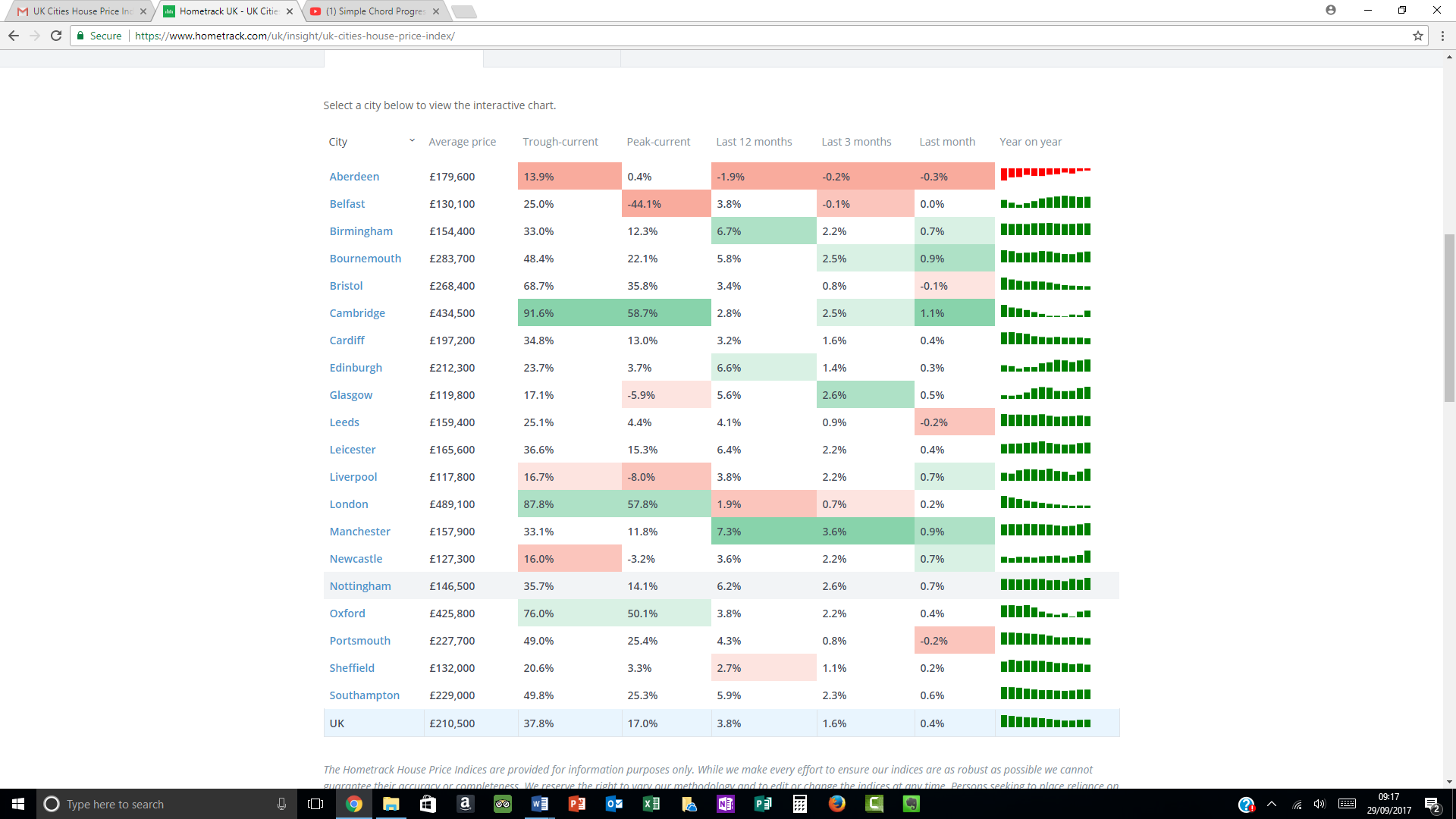Open the Chrome three-dot menu

tap(1442, 36)
